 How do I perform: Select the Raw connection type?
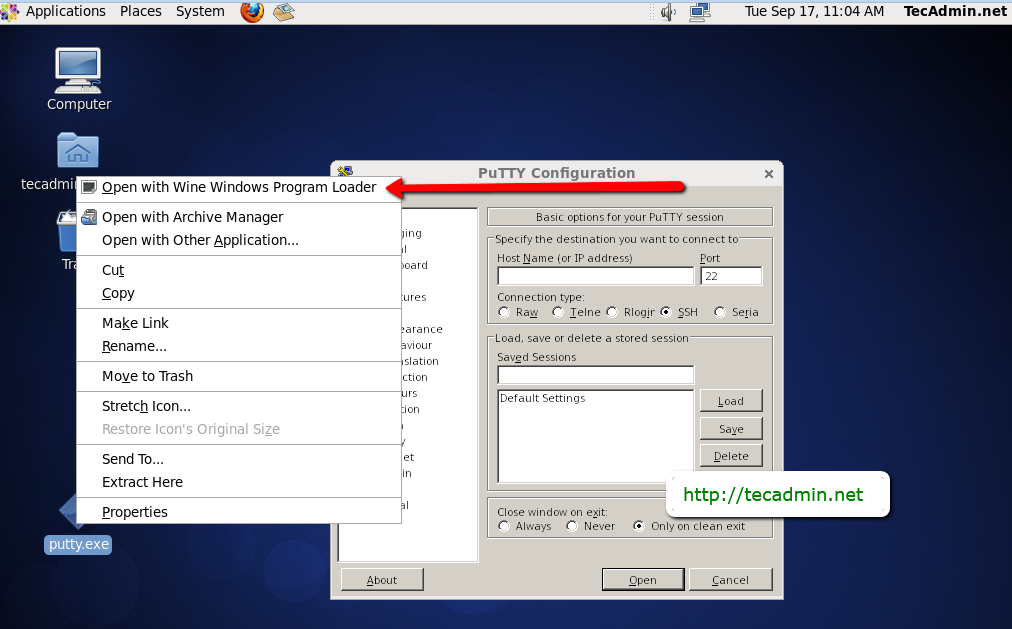(x=505, y=312)
